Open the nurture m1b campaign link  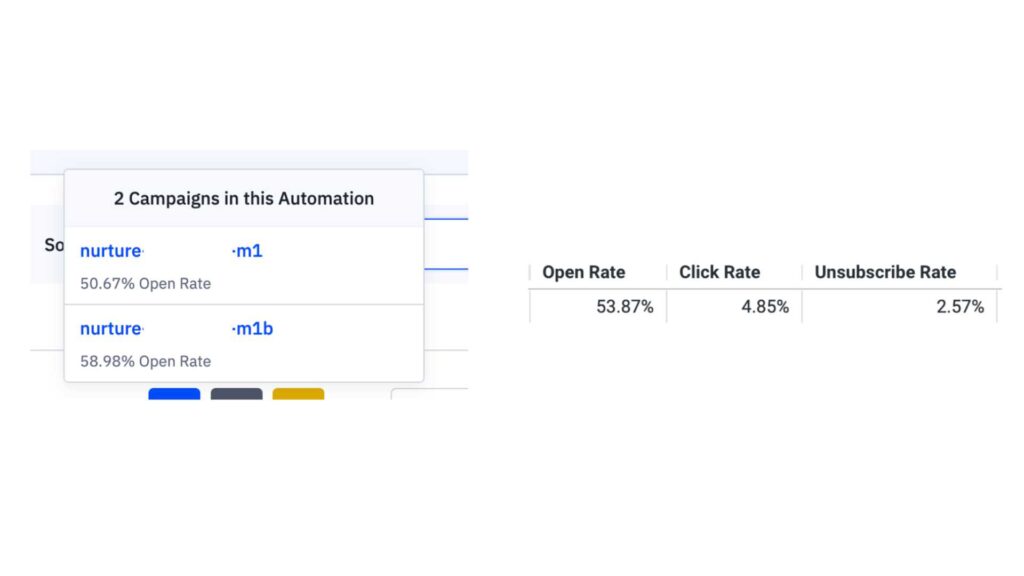176,328
